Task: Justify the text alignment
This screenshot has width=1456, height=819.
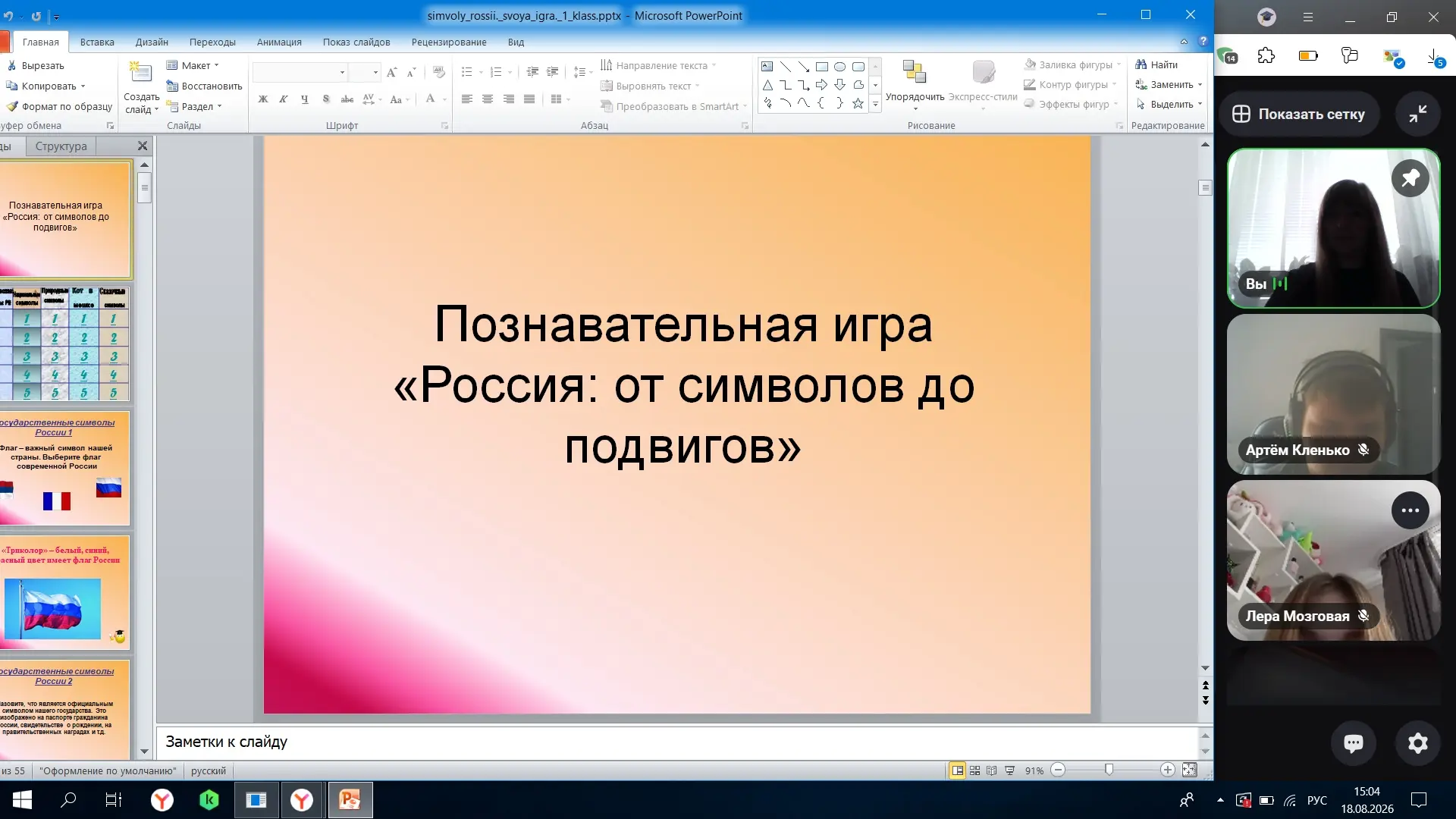Action: point(529,99)
